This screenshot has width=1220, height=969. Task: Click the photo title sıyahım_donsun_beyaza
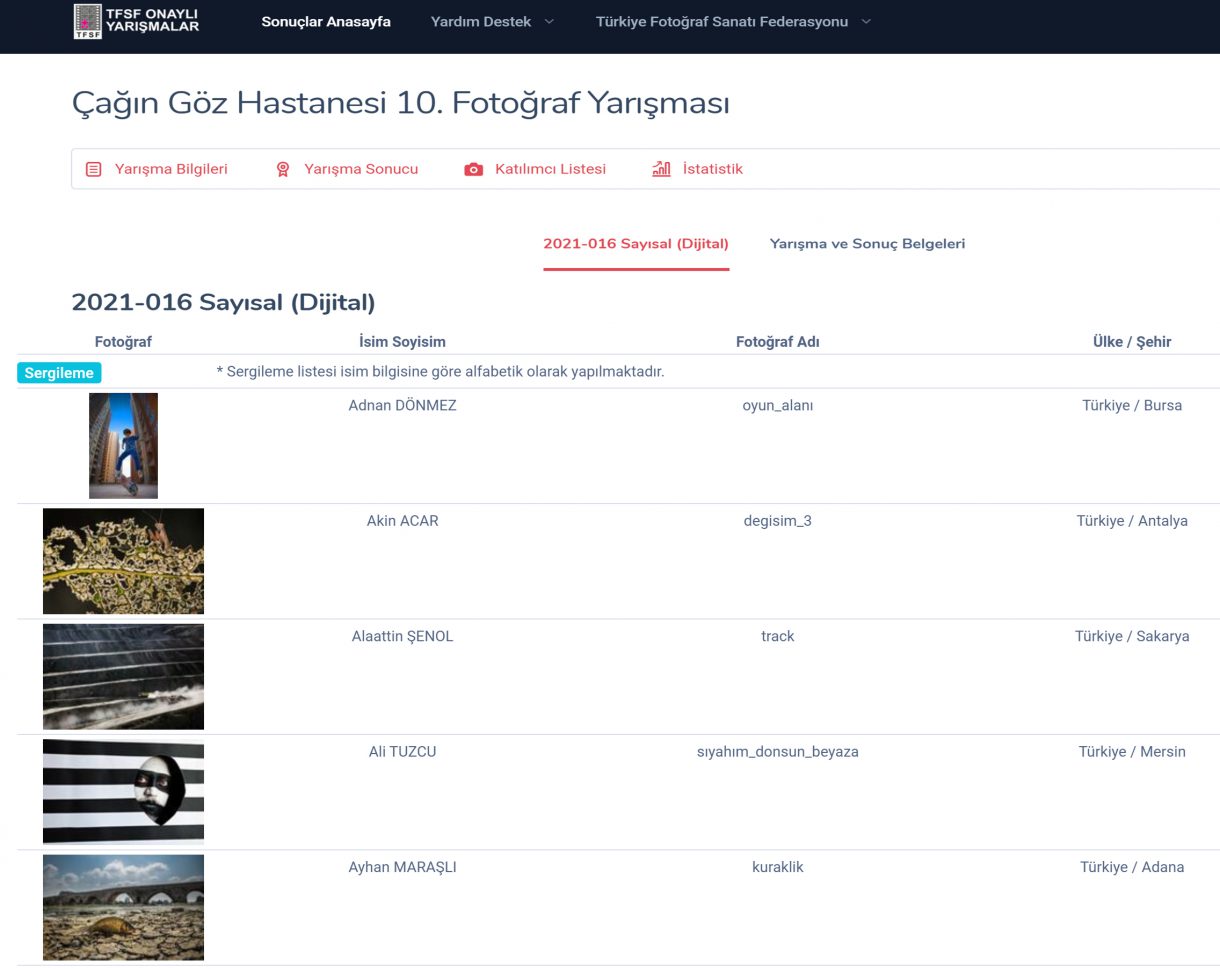point(778,752)
